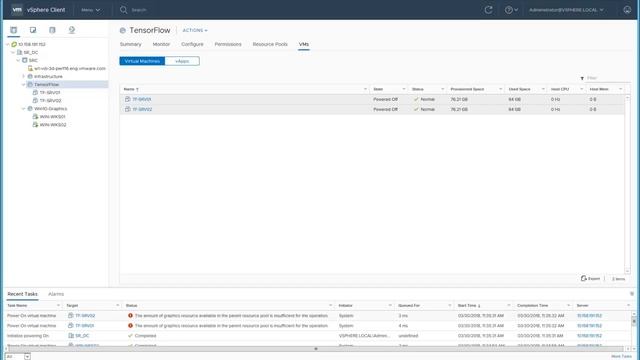Open SR_DC target link in Recent Tasks
Screen dimensions: 640x360
coord(82,336)
